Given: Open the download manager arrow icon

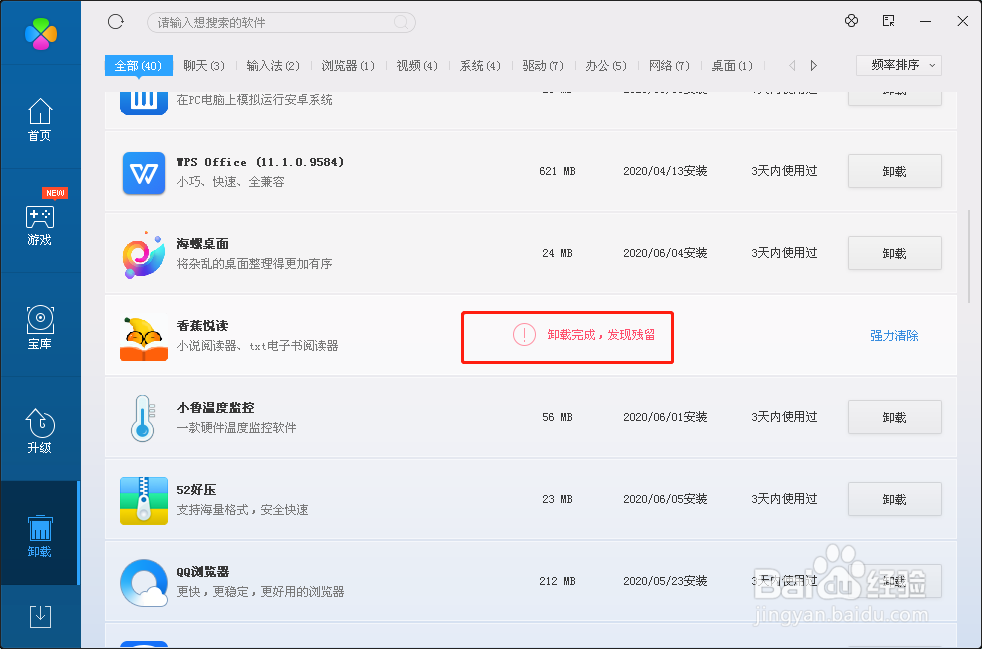Looking at the screenshot, I should [x=41, y=616].
